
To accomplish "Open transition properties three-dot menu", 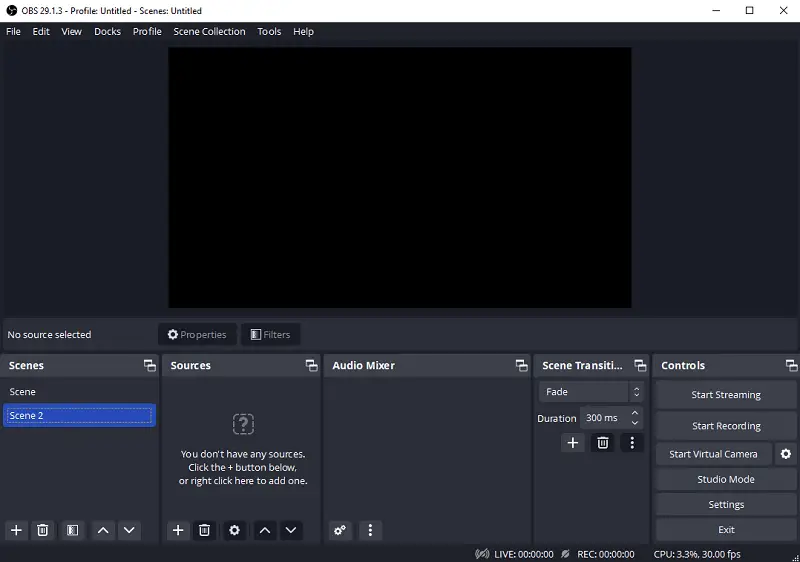I will pos(632,443).
